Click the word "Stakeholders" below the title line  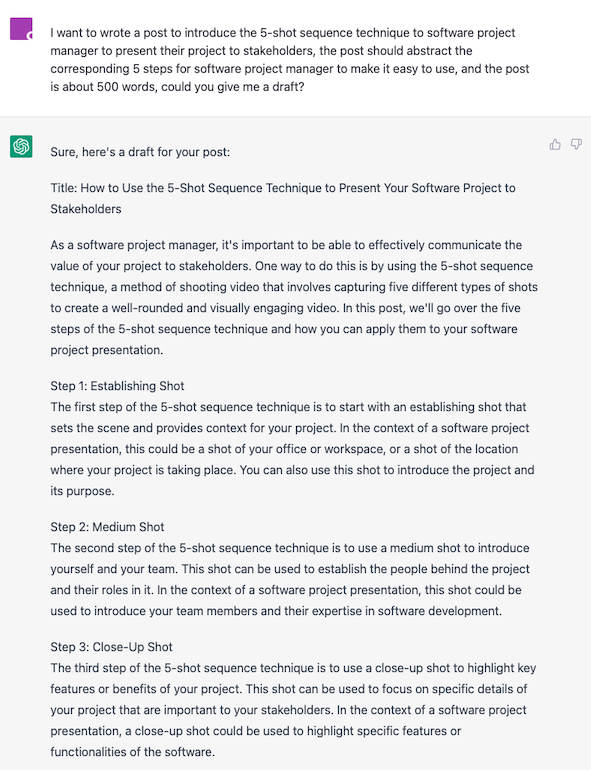[x=86, y=209]
